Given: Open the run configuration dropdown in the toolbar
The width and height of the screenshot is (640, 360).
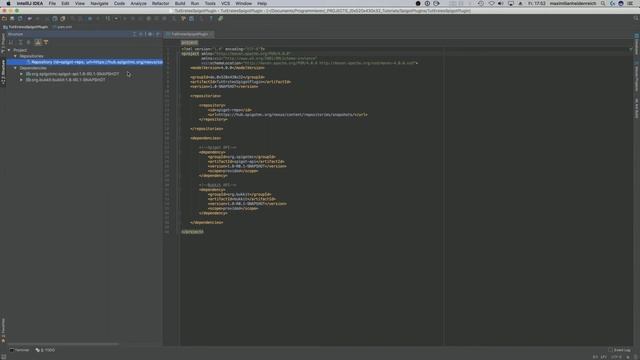Looking at the screenshot, I should [x=116, y=18].
